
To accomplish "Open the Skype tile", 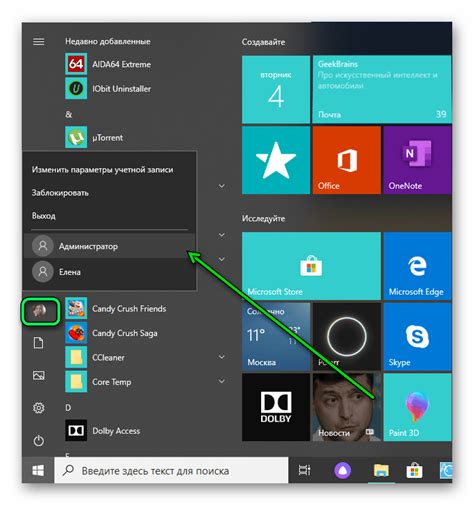I will 417,337.
